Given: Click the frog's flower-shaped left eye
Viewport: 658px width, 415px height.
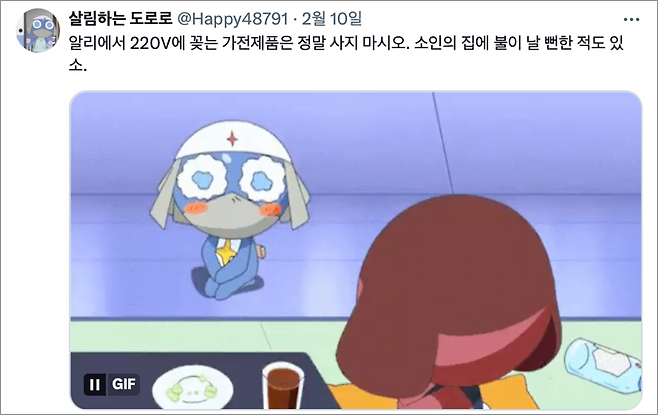Looking at the screenshot, I should coord(202,177).
